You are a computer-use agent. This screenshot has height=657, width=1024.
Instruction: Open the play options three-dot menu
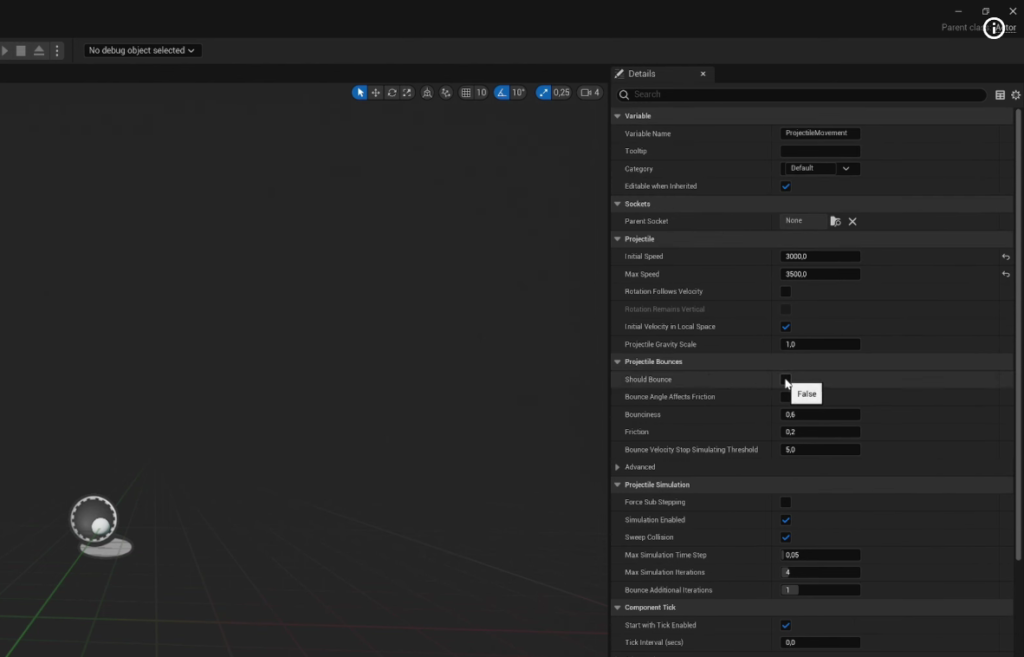[x=57, y=50]
